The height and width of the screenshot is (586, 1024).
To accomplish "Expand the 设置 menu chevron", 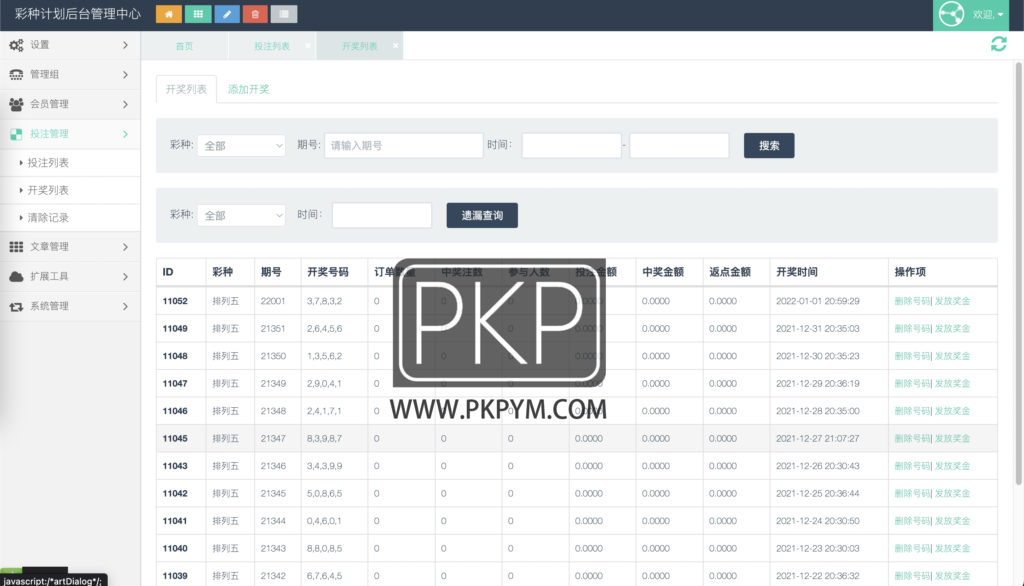I will [x=125, y=45].
